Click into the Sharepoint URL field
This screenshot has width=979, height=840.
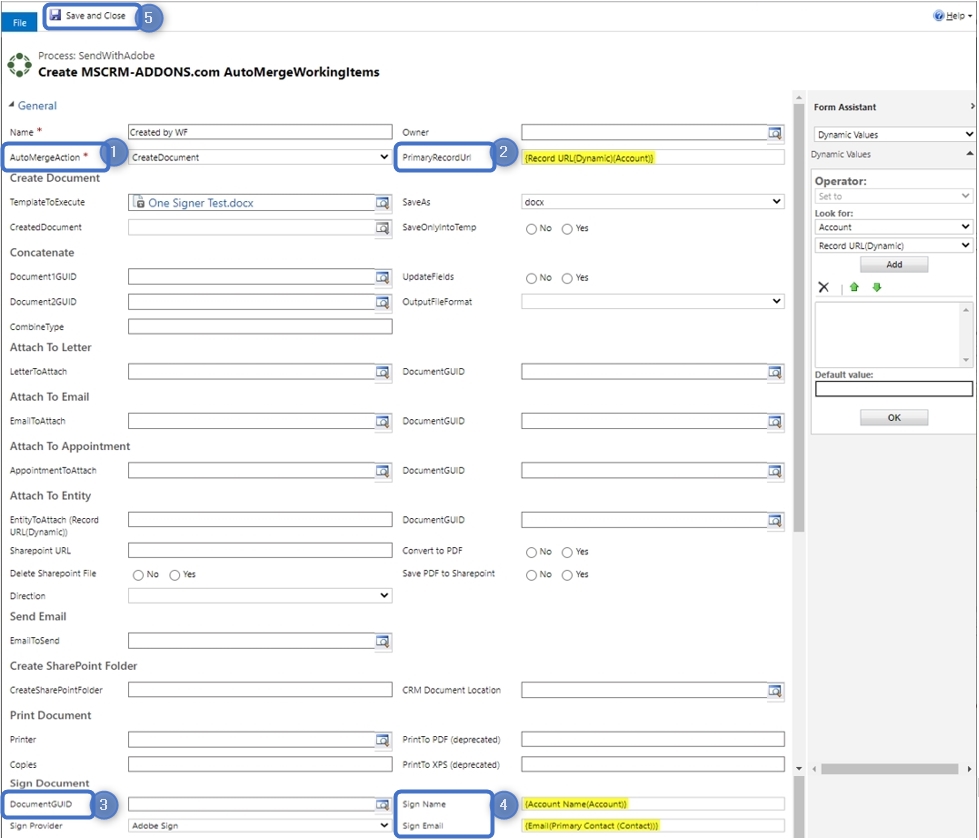[x=260, y=550]
